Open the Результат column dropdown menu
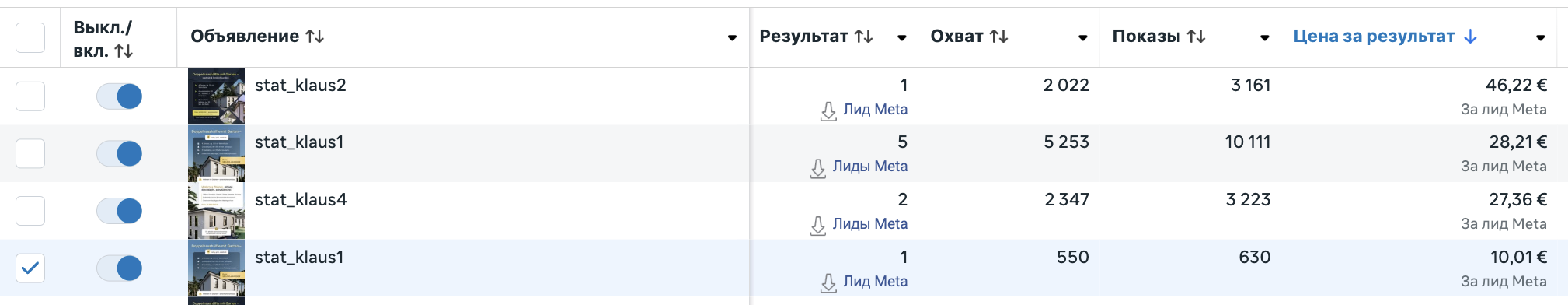Screen dimensions: 1568x305 901,37
